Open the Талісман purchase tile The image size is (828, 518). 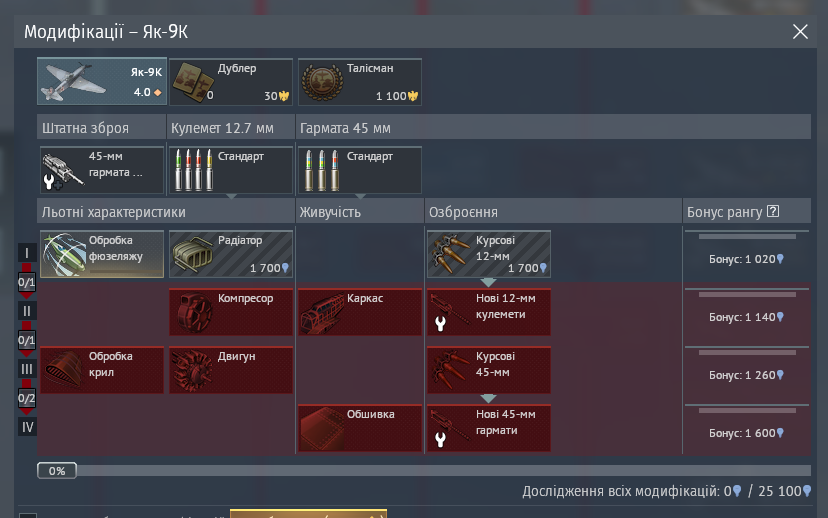(x=360, y=82)
